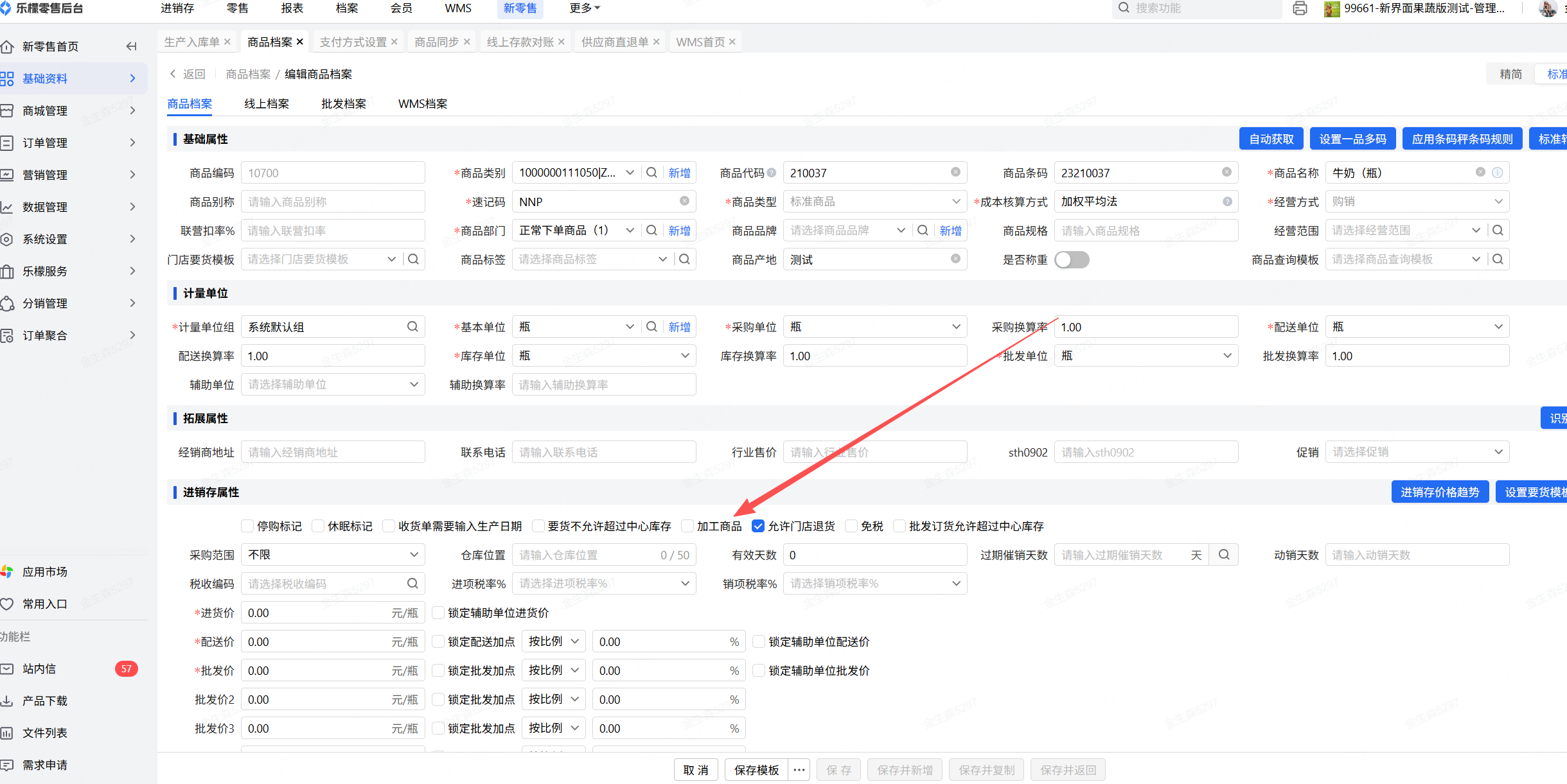1567x784 pixels.
Task: Click into the 商品别称 input field
Action: tap(332, 202)
